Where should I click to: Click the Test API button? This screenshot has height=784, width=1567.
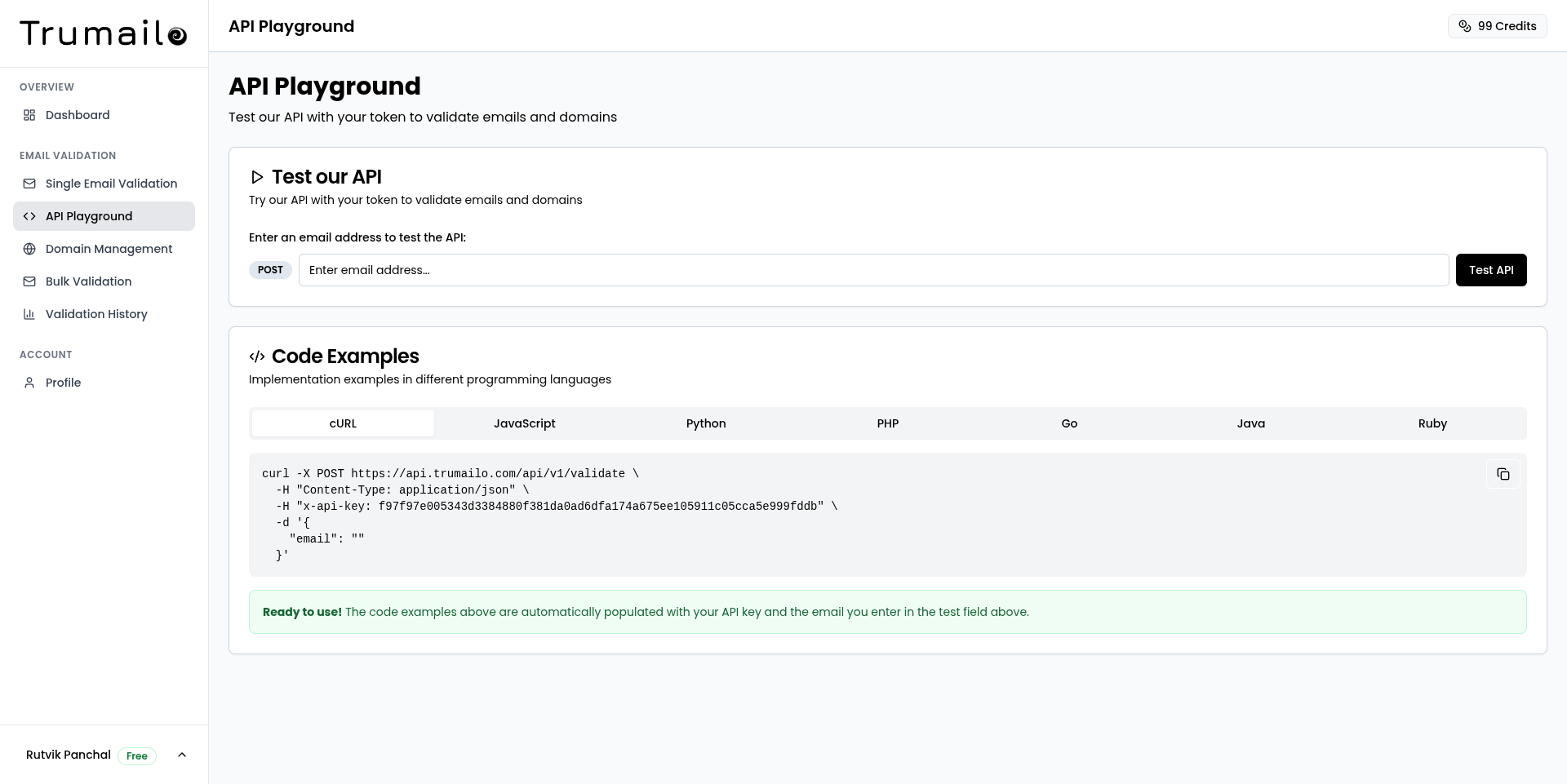coord(1491,270)
